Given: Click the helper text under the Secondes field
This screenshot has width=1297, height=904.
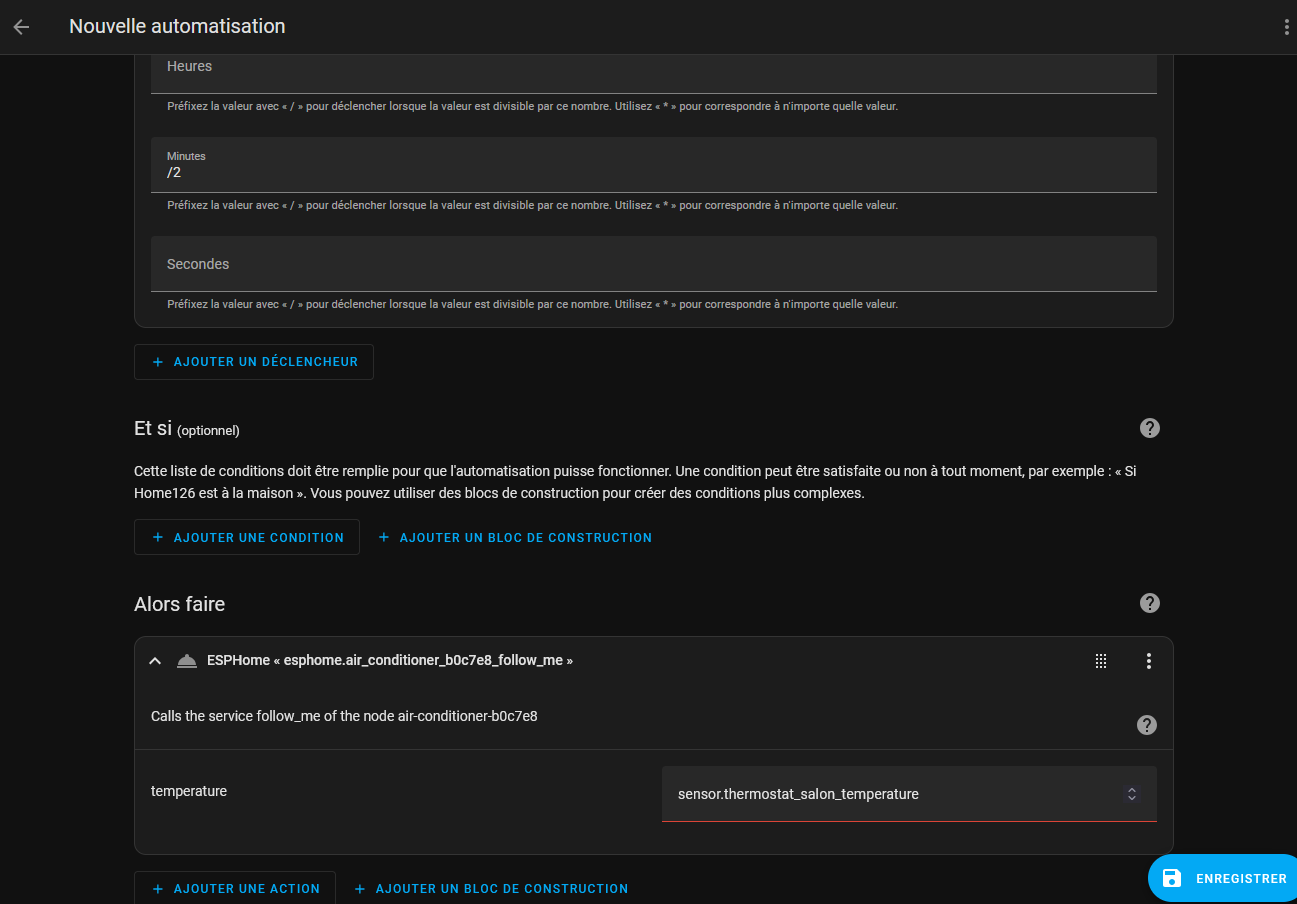Looking at the screenshot, I should [x=532, y=304].
